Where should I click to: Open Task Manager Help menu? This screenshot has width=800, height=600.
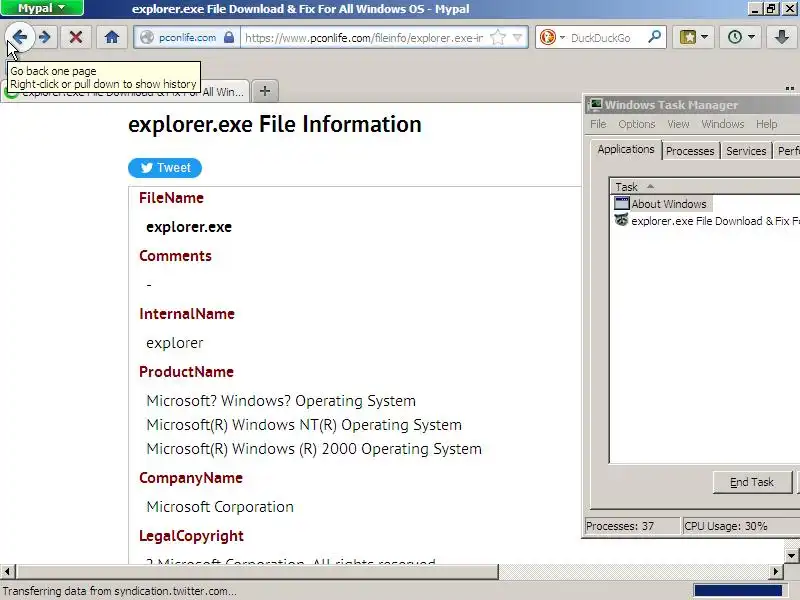[x=766, y=124]
